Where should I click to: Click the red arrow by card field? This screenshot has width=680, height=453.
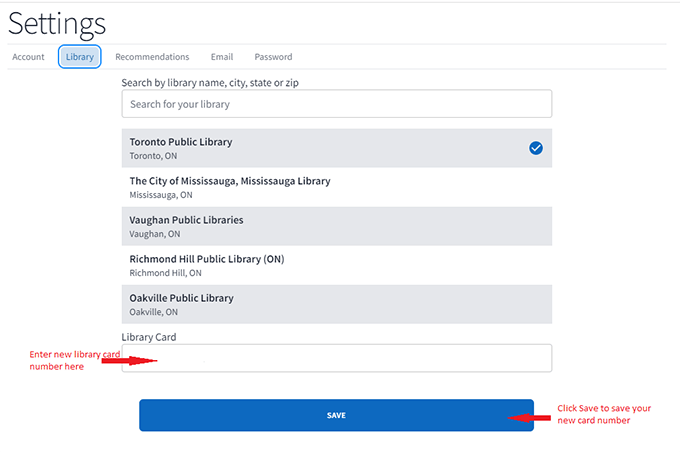128,360
